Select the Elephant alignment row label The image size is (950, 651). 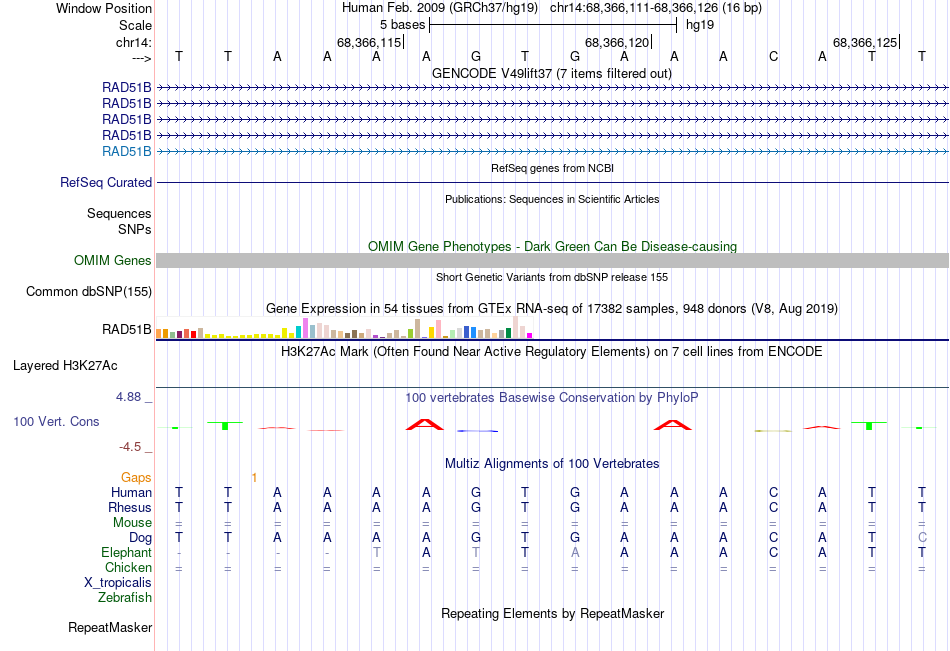coord(127,552)
